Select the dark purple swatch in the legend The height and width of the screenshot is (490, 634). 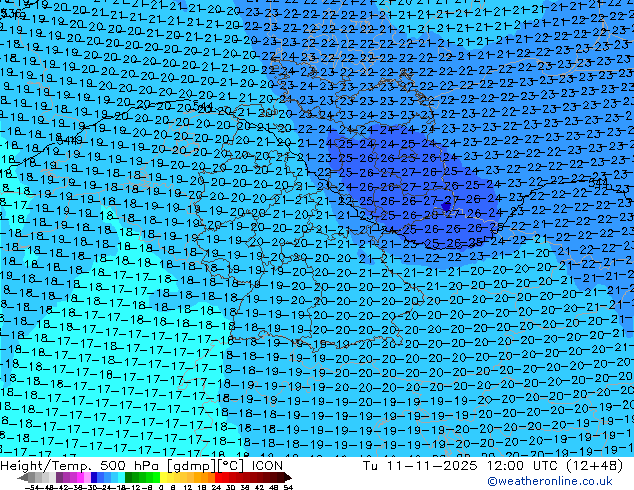point(59,478)
